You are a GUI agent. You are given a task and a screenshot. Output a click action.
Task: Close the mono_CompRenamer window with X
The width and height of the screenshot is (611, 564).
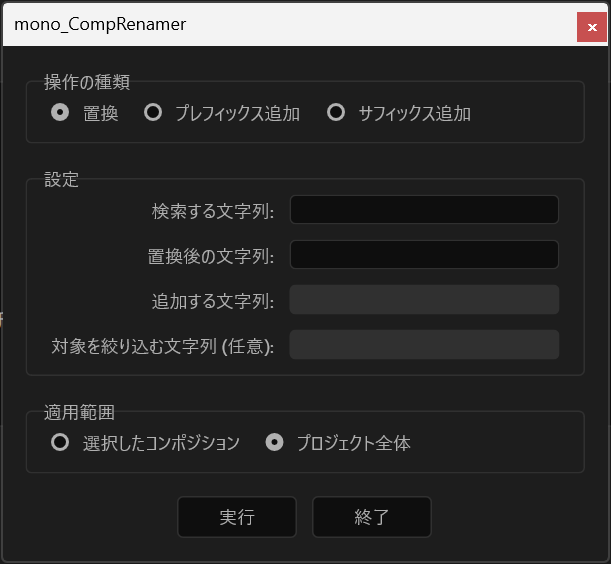(590, 27)
